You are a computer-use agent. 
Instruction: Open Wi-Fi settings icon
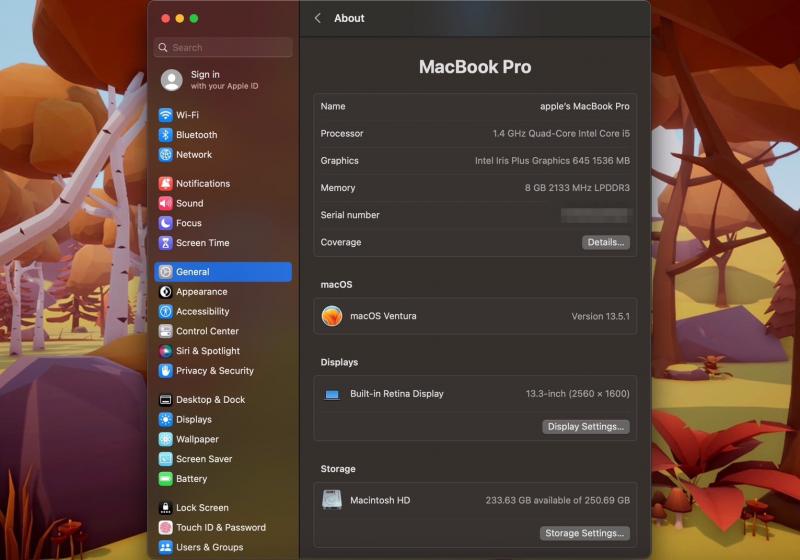click(x=165, y=115)
